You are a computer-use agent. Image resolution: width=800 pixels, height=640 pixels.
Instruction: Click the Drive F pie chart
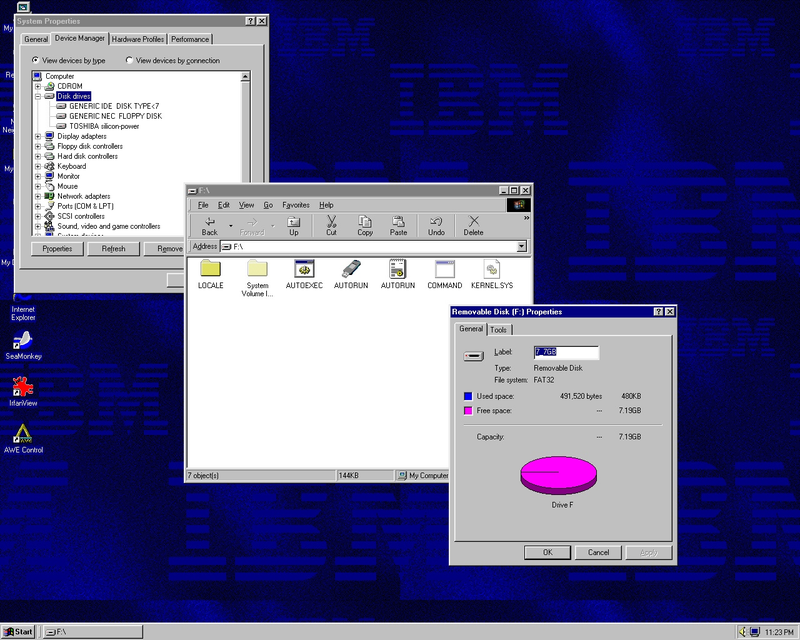point(559,475)
